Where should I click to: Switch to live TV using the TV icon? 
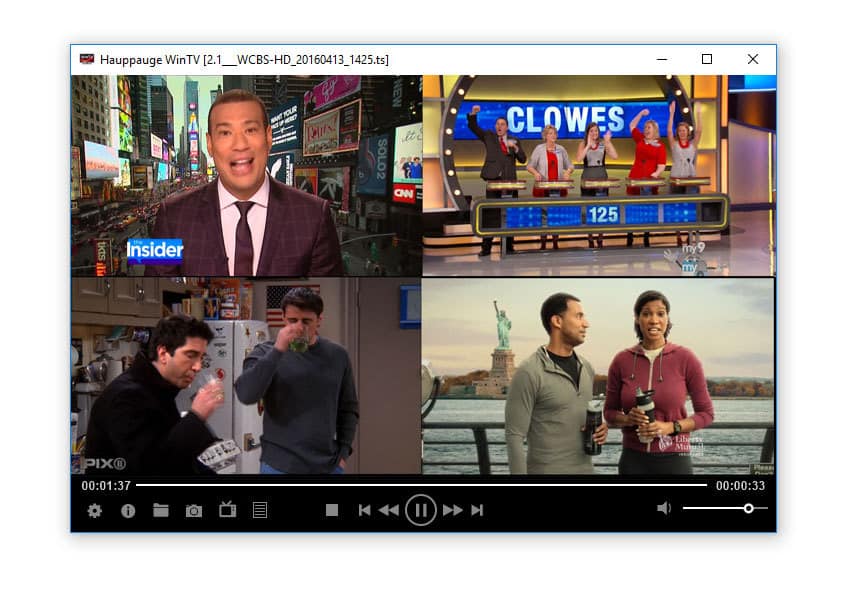(227, 509)
